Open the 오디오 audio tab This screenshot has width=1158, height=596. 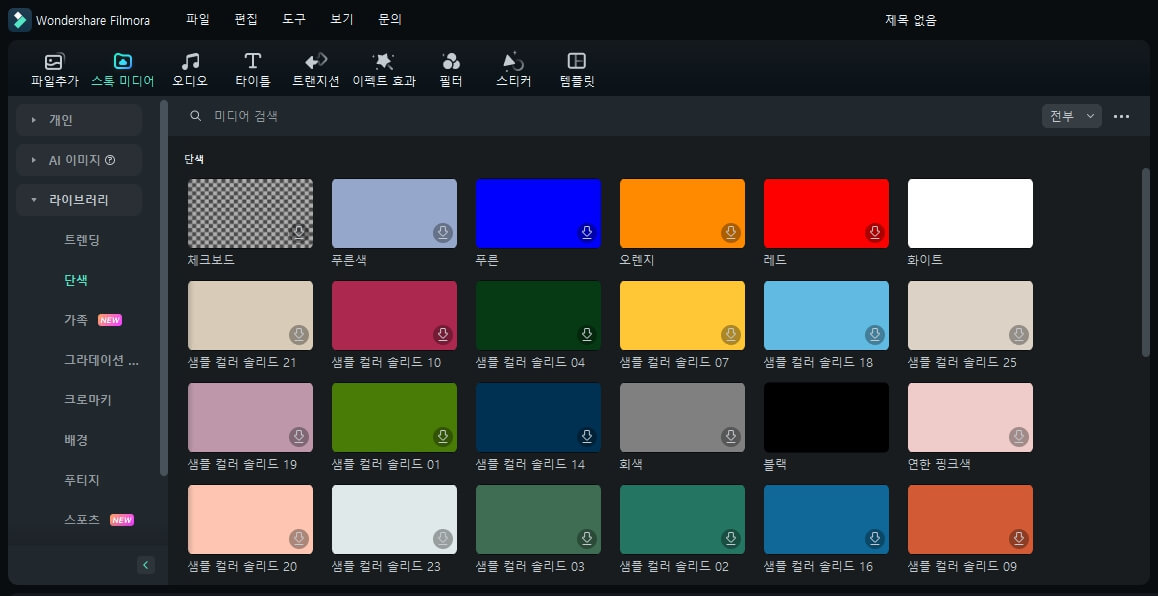pos(190,71)
